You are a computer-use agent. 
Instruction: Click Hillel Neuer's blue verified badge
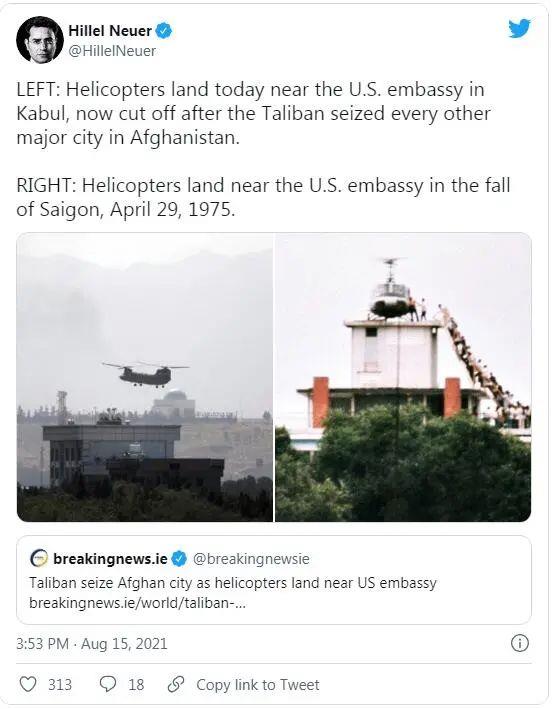[x=164, y=31]
